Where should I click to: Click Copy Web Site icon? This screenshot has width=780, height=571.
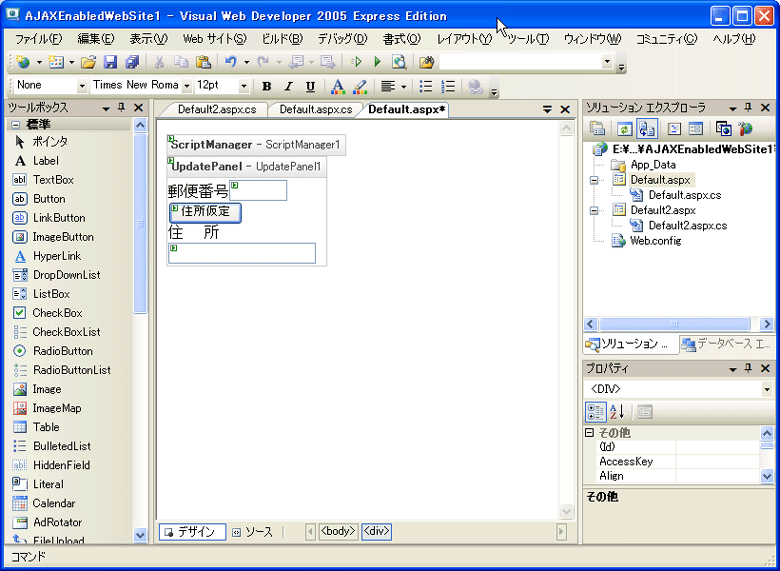click(723, 129)
